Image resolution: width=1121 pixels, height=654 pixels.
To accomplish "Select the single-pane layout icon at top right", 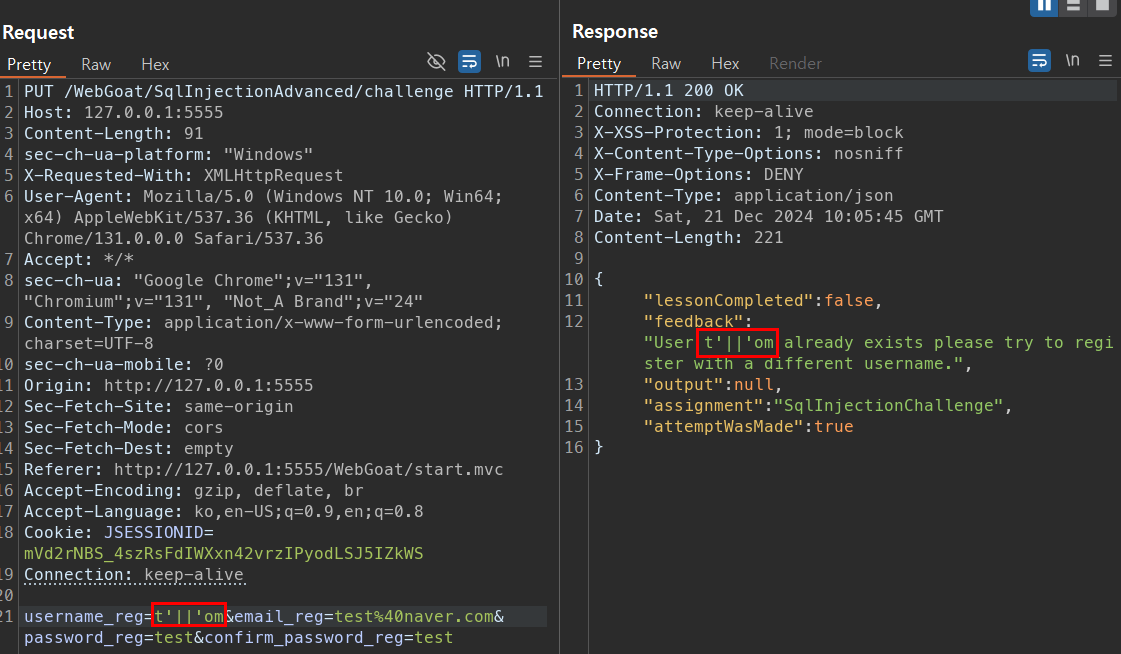I will [x=1102, y=8].
